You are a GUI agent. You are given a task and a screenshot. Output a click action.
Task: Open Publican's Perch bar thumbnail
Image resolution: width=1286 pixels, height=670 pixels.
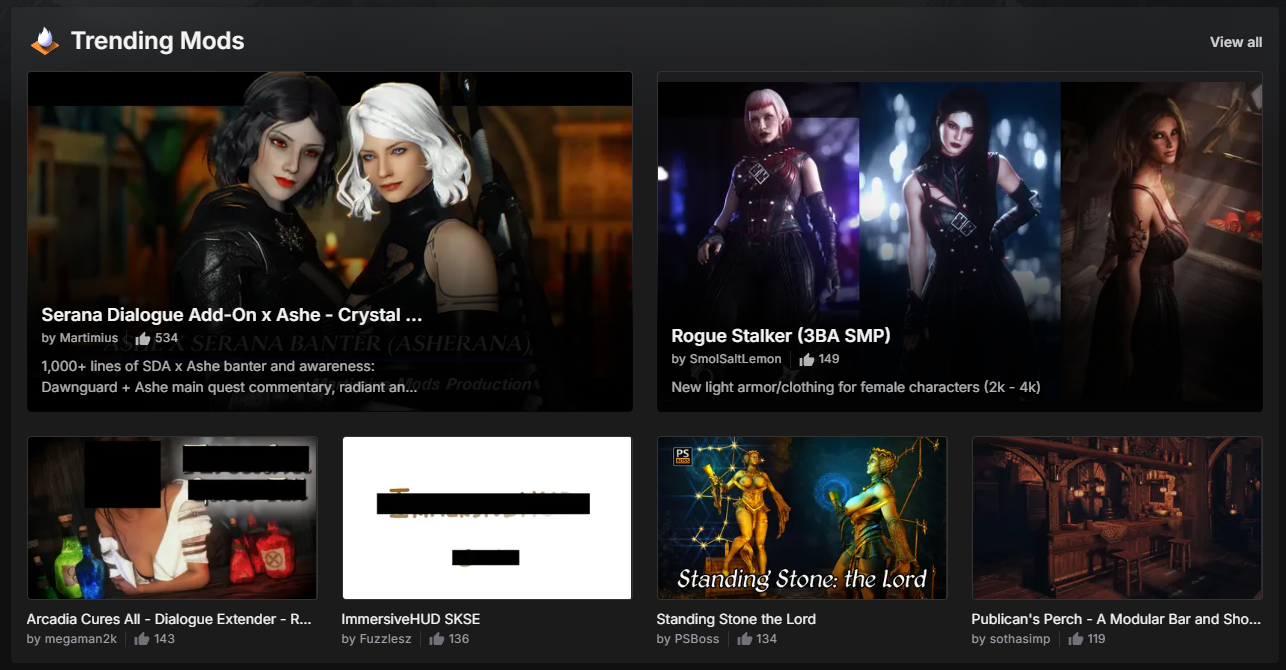1117,518
